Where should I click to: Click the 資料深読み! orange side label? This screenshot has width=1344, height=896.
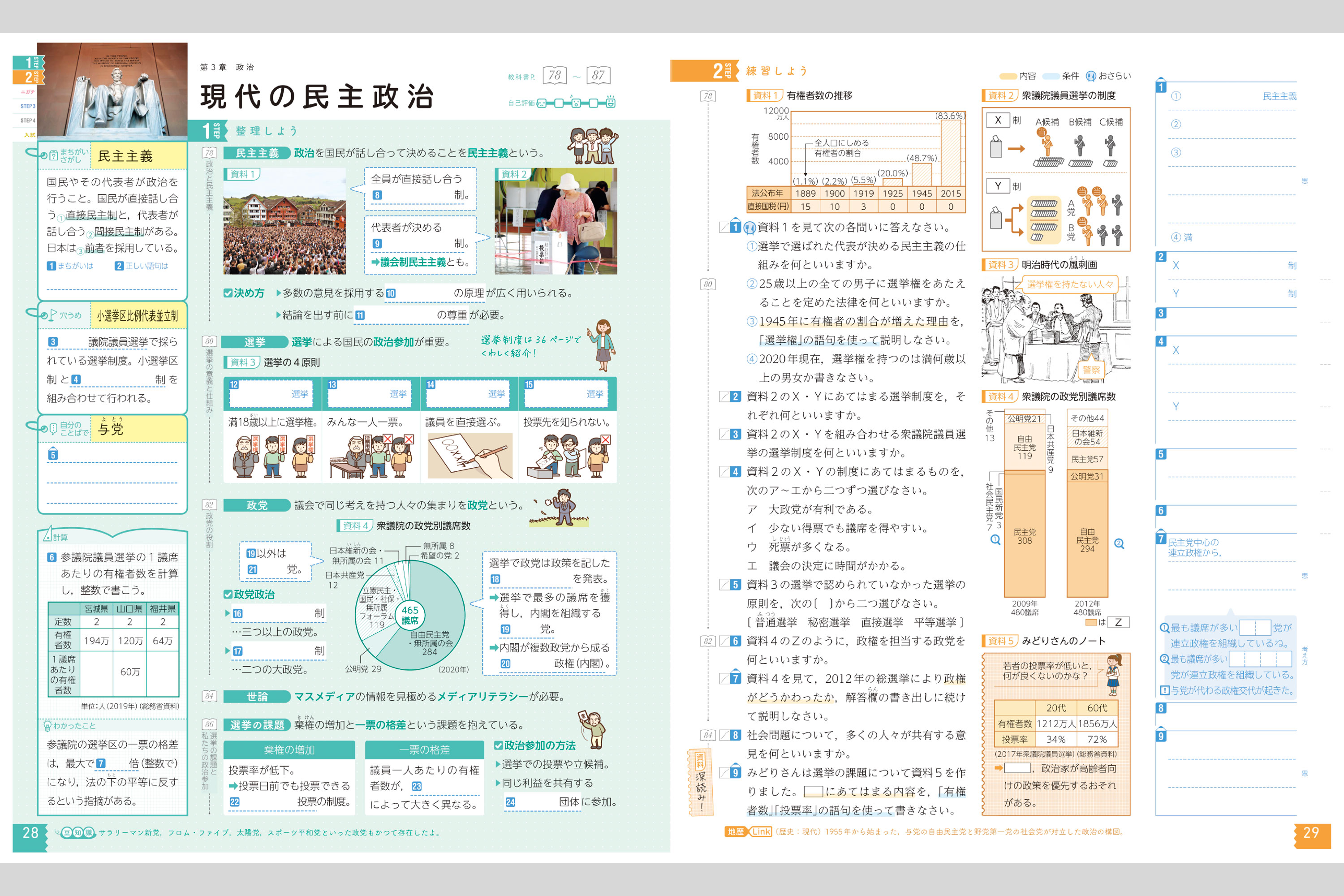click(x=700, y=782)
